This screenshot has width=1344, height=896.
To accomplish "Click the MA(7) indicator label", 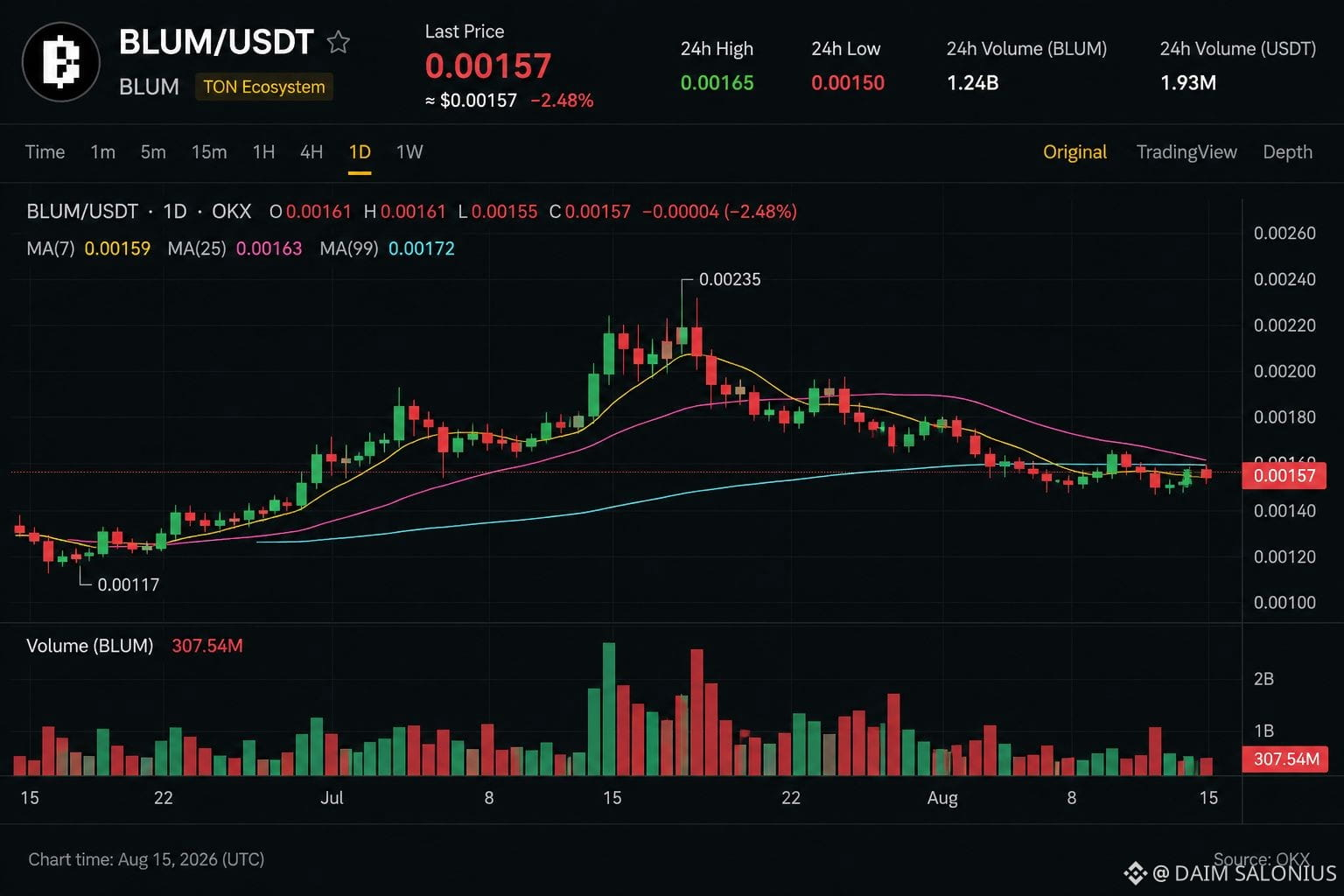I will coord(51,248).
